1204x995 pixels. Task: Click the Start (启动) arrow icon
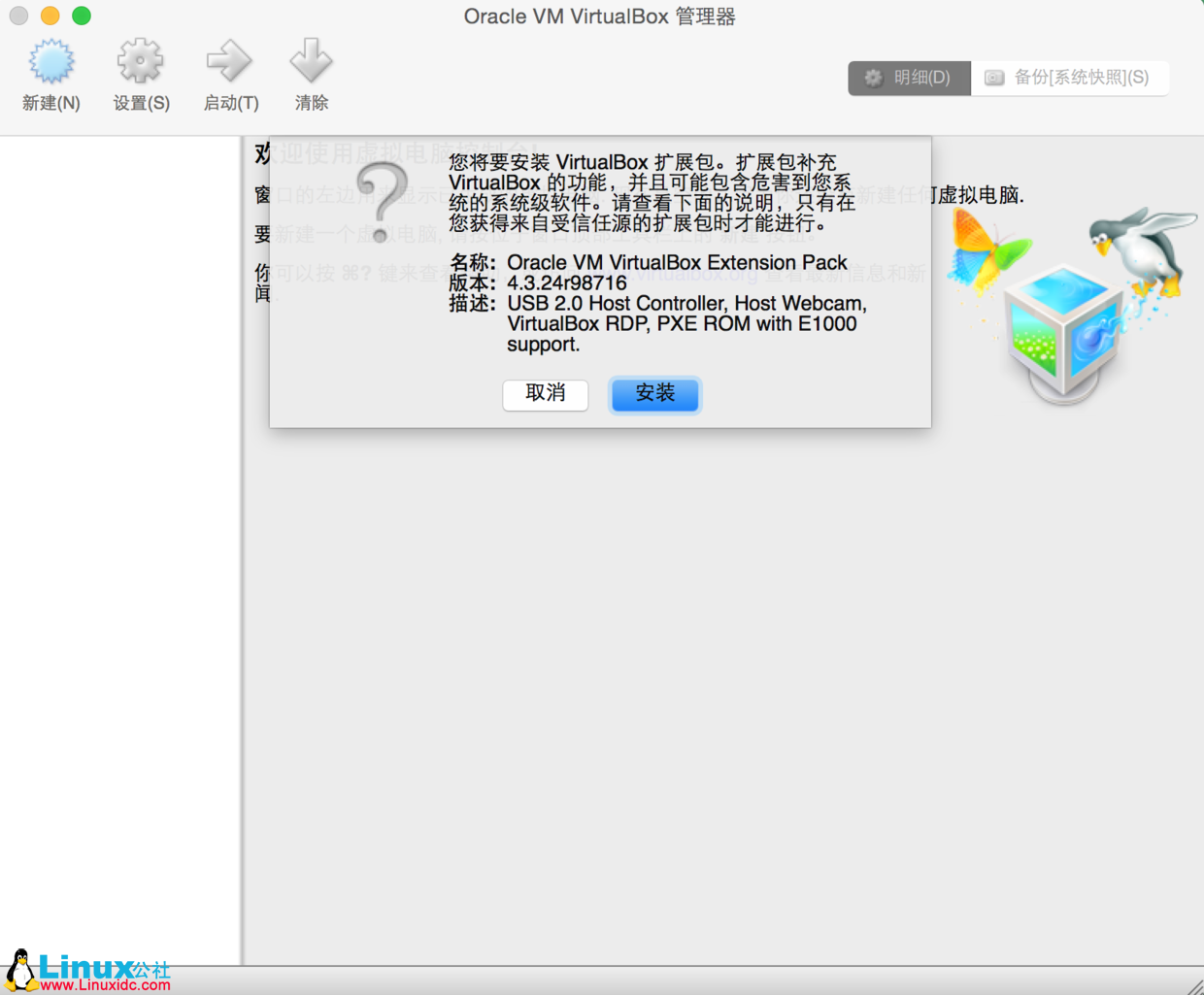(x=230, y=62)
